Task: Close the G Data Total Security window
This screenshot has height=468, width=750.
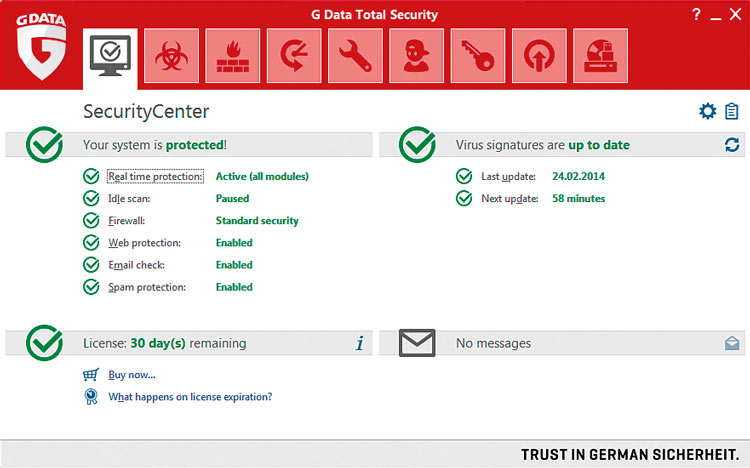Action: (x=736, y=14)
